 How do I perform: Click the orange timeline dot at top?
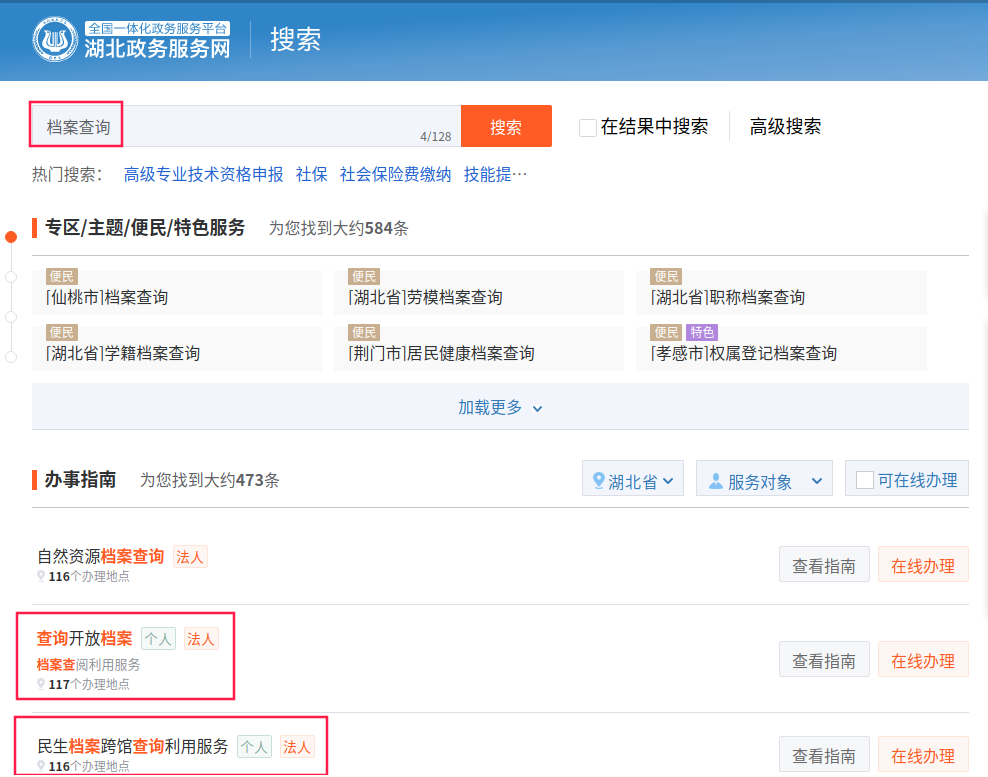tap(11, 237)
